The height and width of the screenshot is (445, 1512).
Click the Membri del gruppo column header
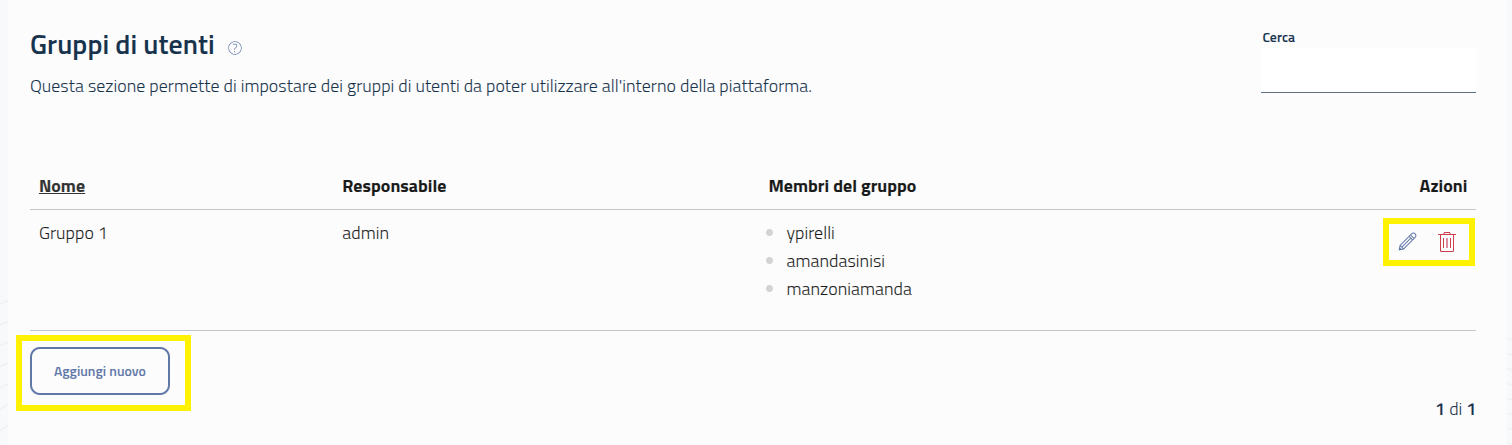tap(842, 186)
